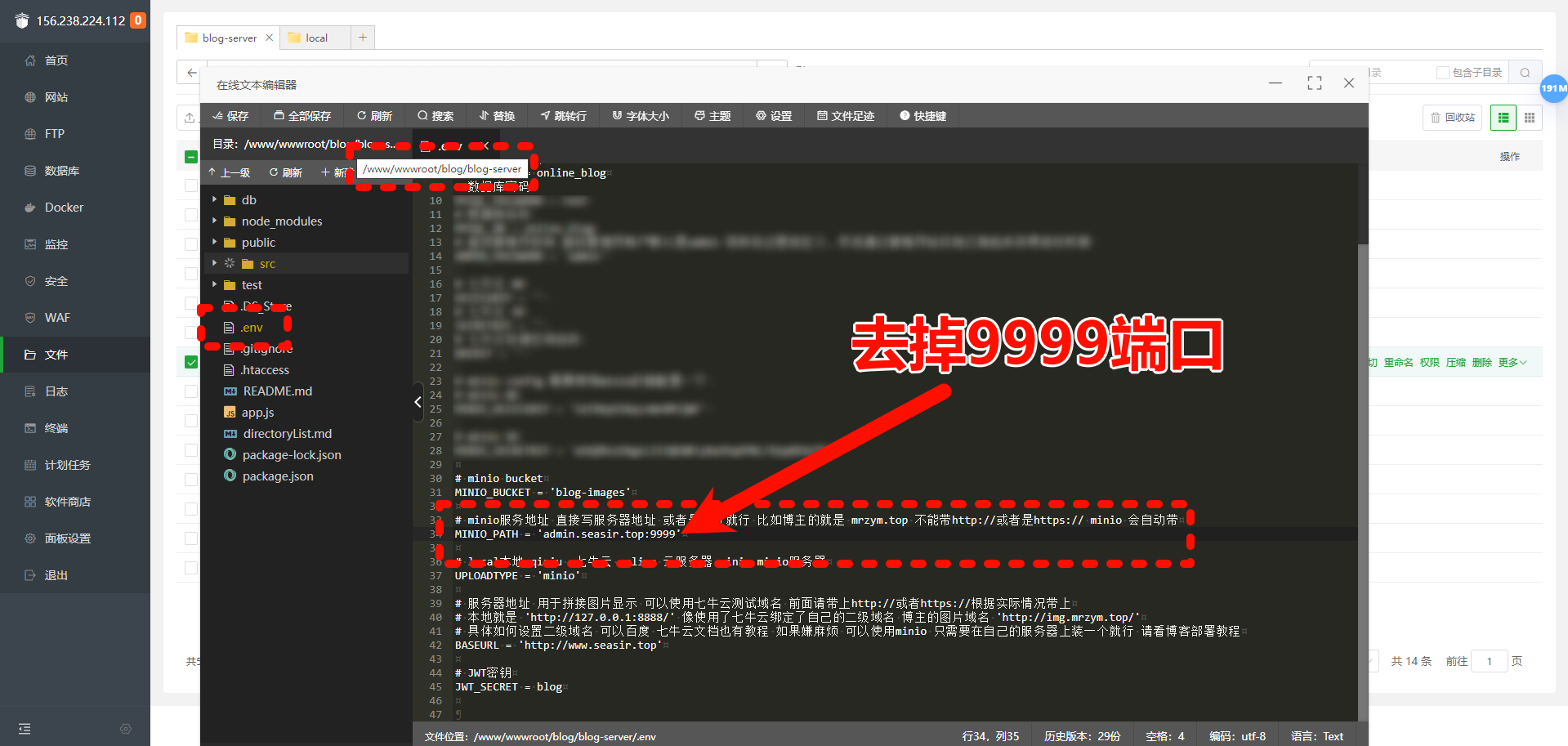Open the 更多 dropdown in the file row
The height and width of the screenshot is (746, 1568).
click(1512, 362)
